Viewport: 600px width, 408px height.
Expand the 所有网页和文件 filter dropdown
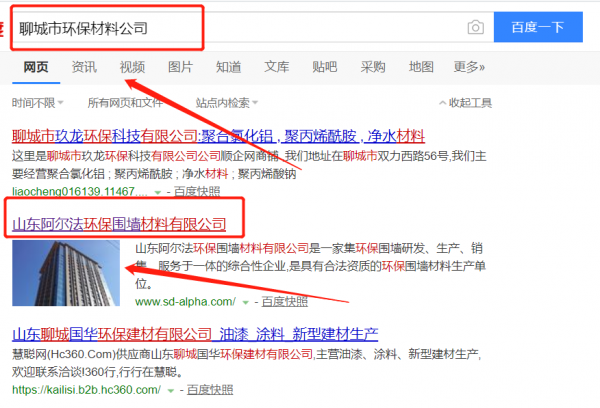128,103
